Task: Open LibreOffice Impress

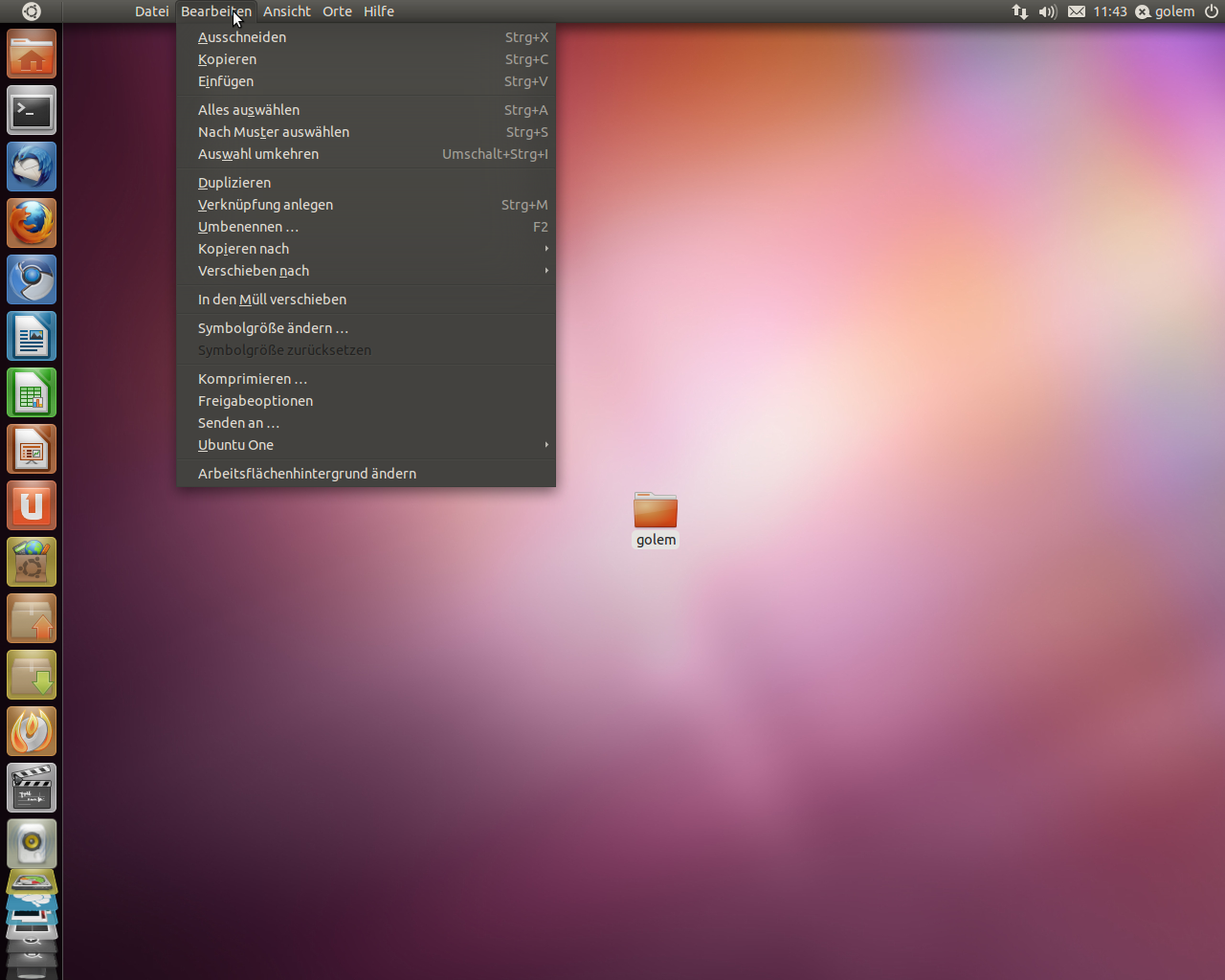Action: tap(32, 449)
